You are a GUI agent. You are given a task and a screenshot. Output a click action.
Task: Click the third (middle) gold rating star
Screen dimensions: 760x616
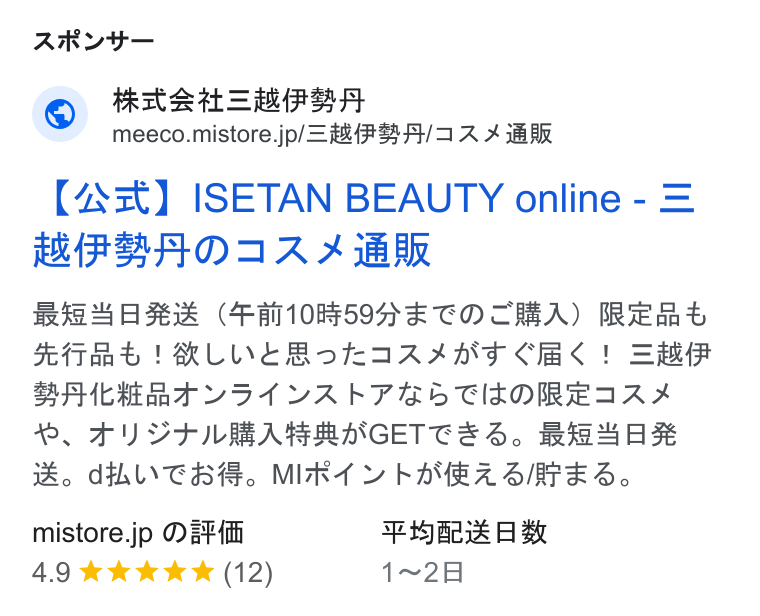pos(146,571)
